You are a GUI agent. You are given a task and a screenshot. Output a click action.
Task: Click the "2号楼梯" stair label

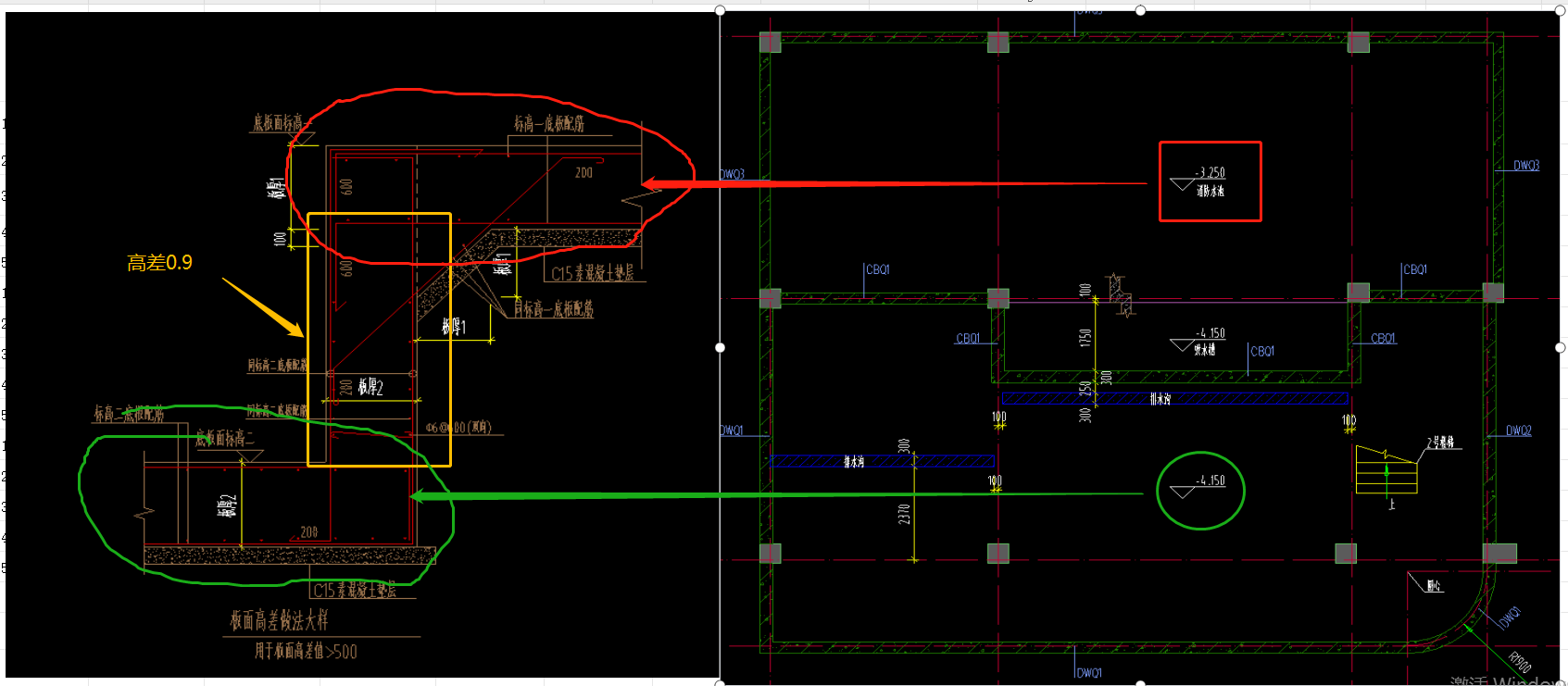tap(1440, 443)
